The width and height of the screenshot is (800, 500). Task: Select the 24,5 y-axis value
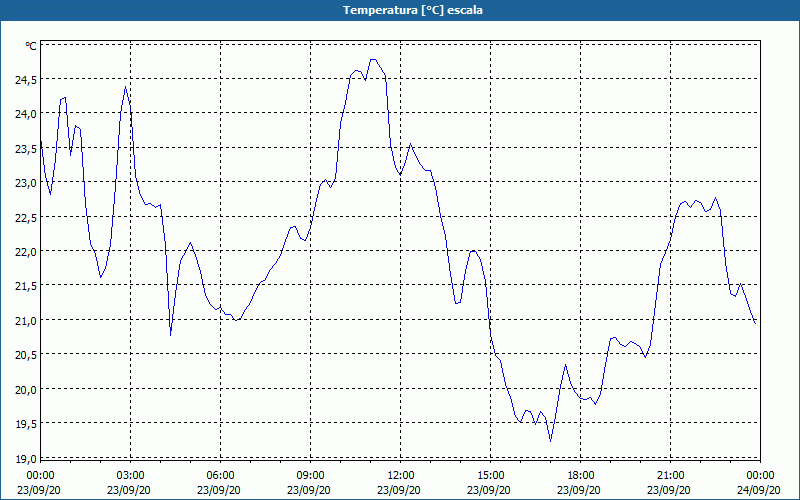26,79
